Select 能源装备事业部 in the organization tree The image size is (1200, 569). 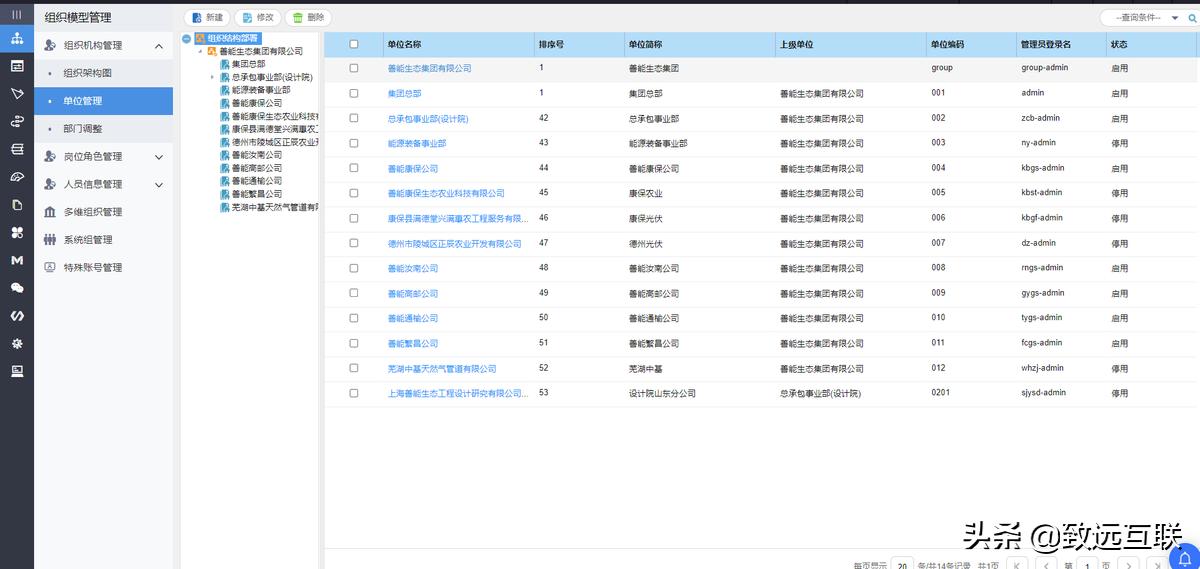click(x=261, y=90)
